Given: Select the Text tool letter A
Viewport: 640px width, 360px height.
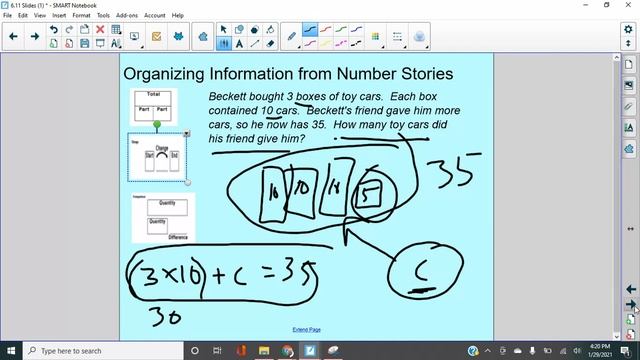Looking at the screenshot, I should tap(239, 43).
